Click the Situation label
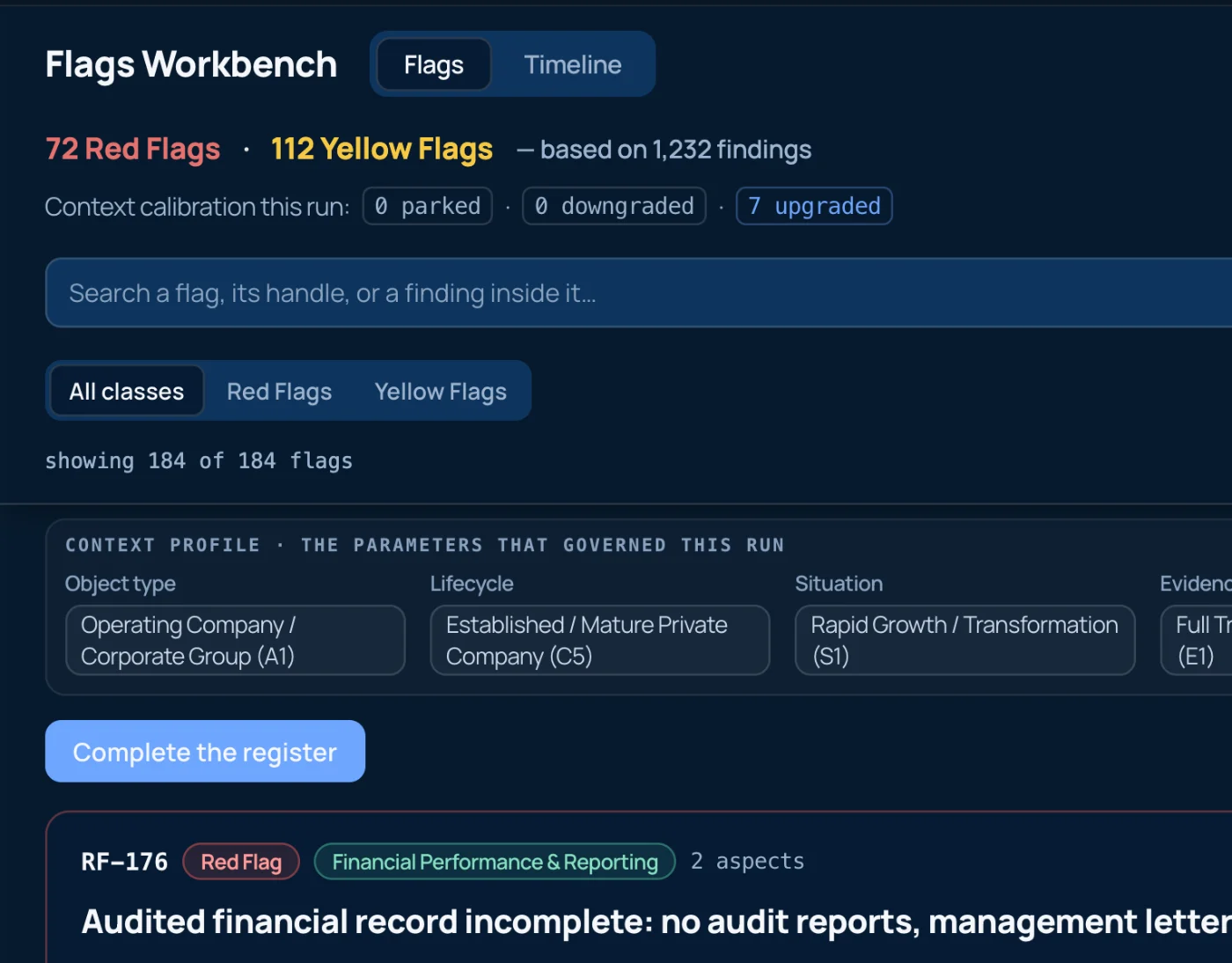Image resolution: width=1232 pixels, height=963 pixels. [x=839, y=584]
